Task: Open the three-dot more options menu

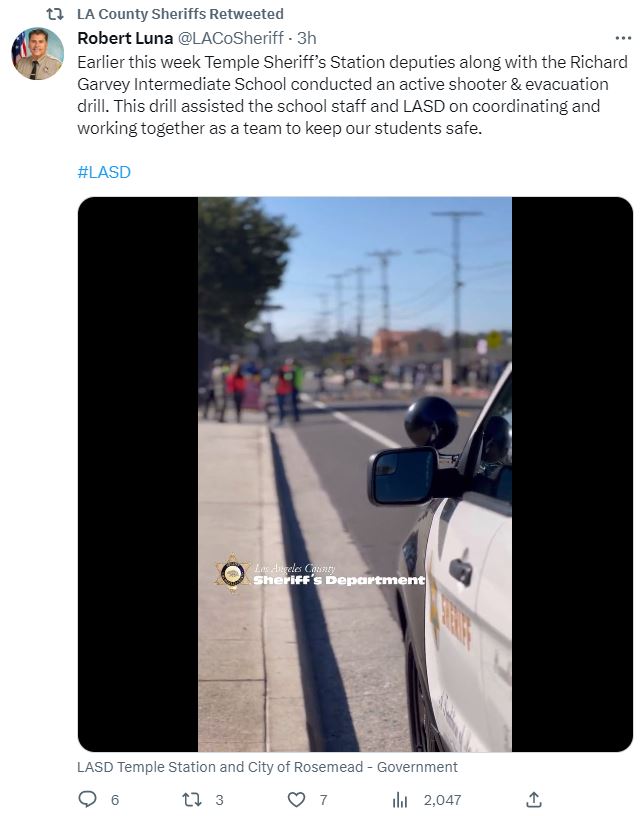Action: (623, 38)
